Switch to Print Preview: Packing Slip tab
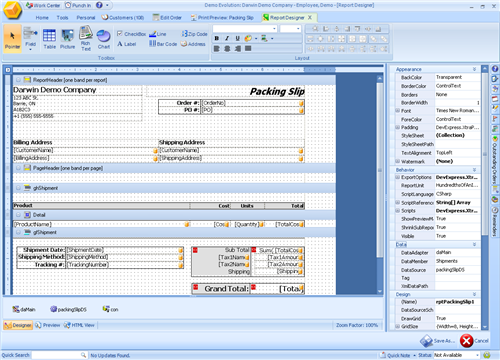The image size is (500, 360). click(222, 18)
